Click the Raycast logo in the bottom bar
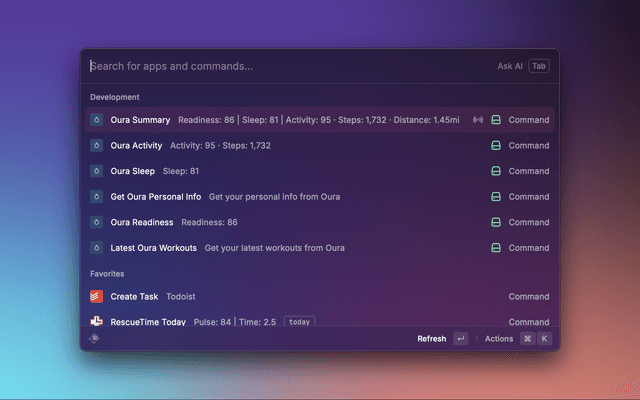Image resolution: width=640 pixels, height=400 pixels. (x=95, y=339)
